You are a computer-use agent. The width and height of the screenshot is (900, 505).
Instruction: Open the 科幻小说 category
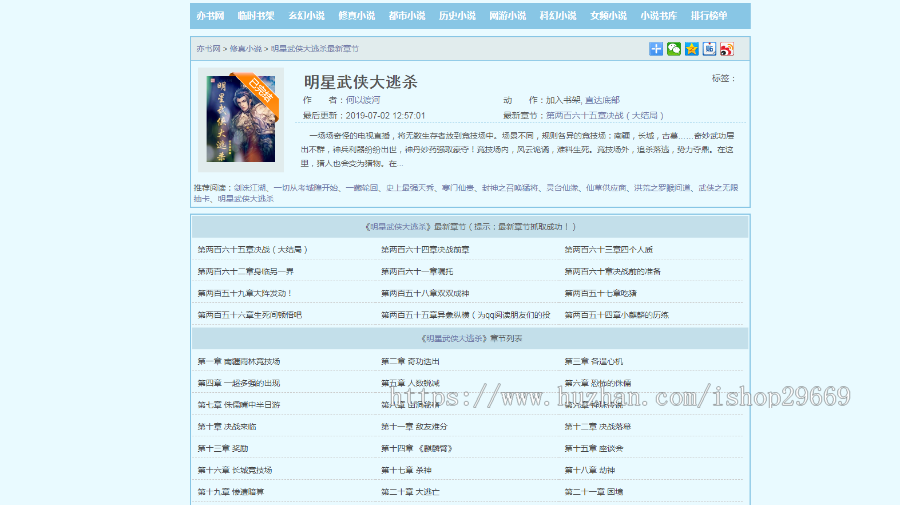tap(558, 16)
